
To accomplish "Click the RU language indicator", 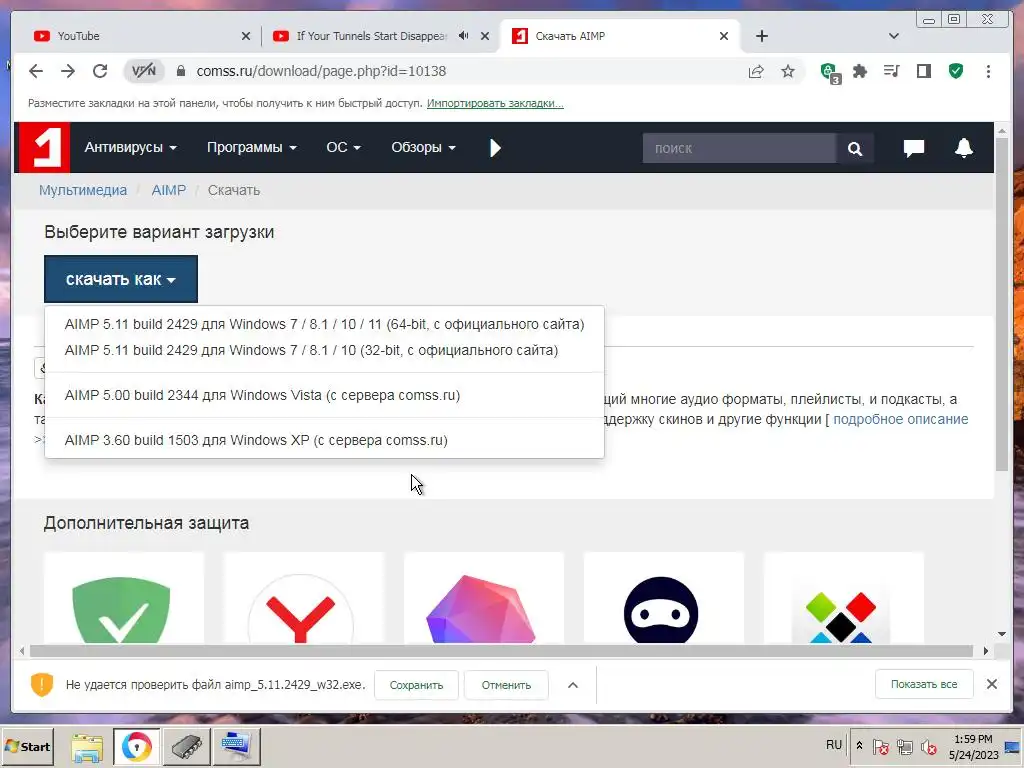I will (834, 745).
